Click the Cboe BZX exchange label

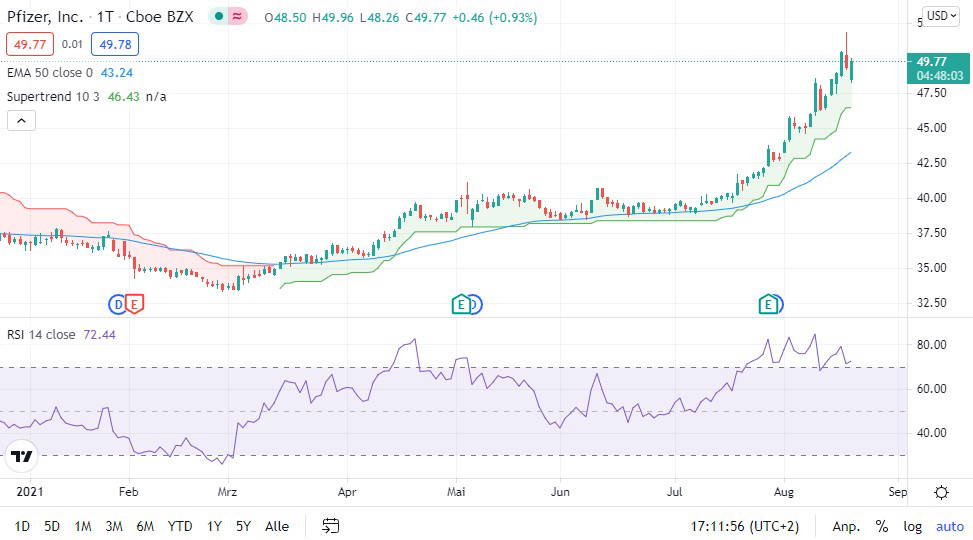pos(159,17)
